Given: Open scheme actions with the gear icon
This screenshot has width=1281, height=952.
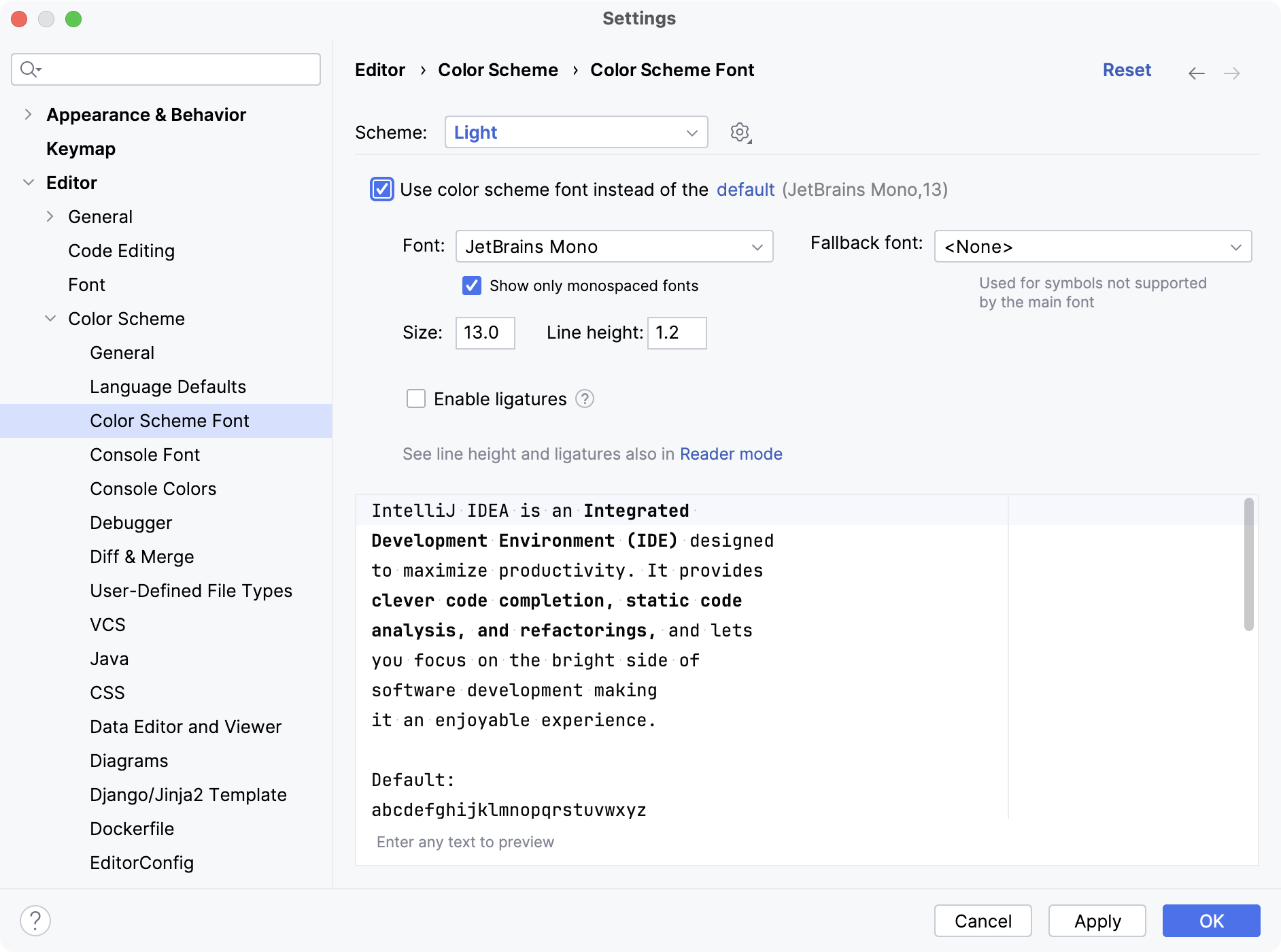Looking at the screenshot, I should 740,133.
